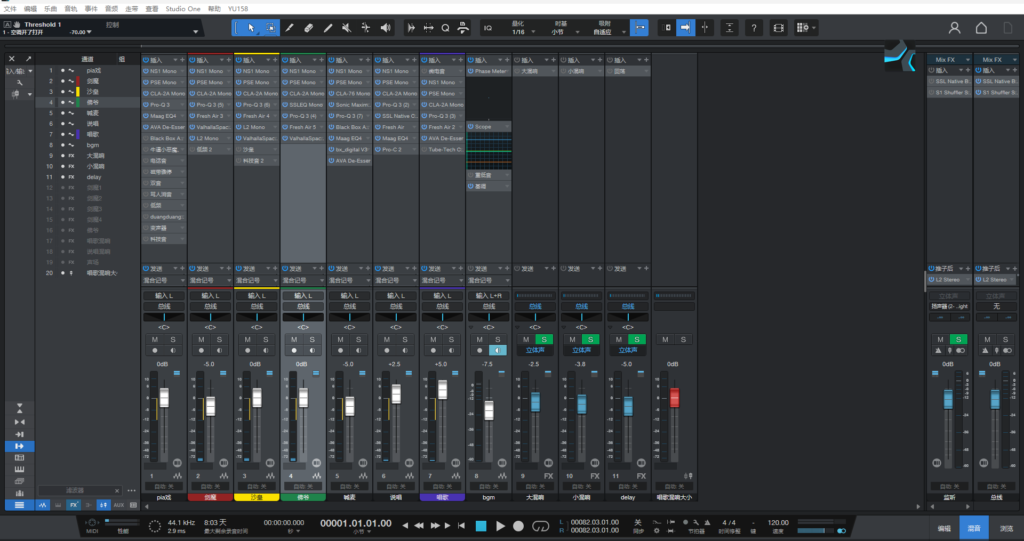Select the arrow tool in the toolbar
This screenshot has height=541, width=1024.
click(x=250, y=27)
